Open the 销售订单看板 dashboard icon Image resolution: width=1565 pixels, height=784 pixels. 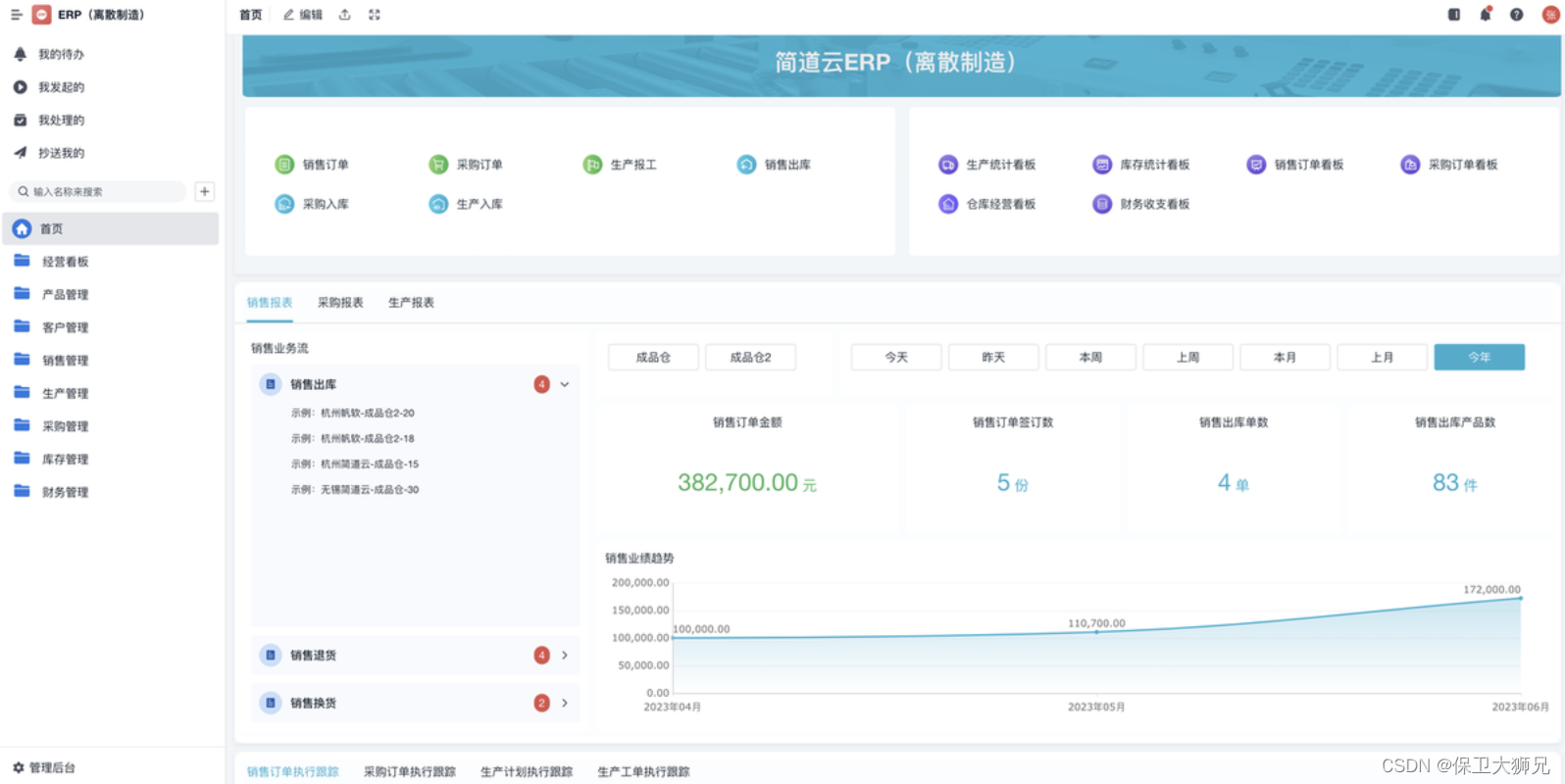pyautogui.click(x=1256, y=165)
